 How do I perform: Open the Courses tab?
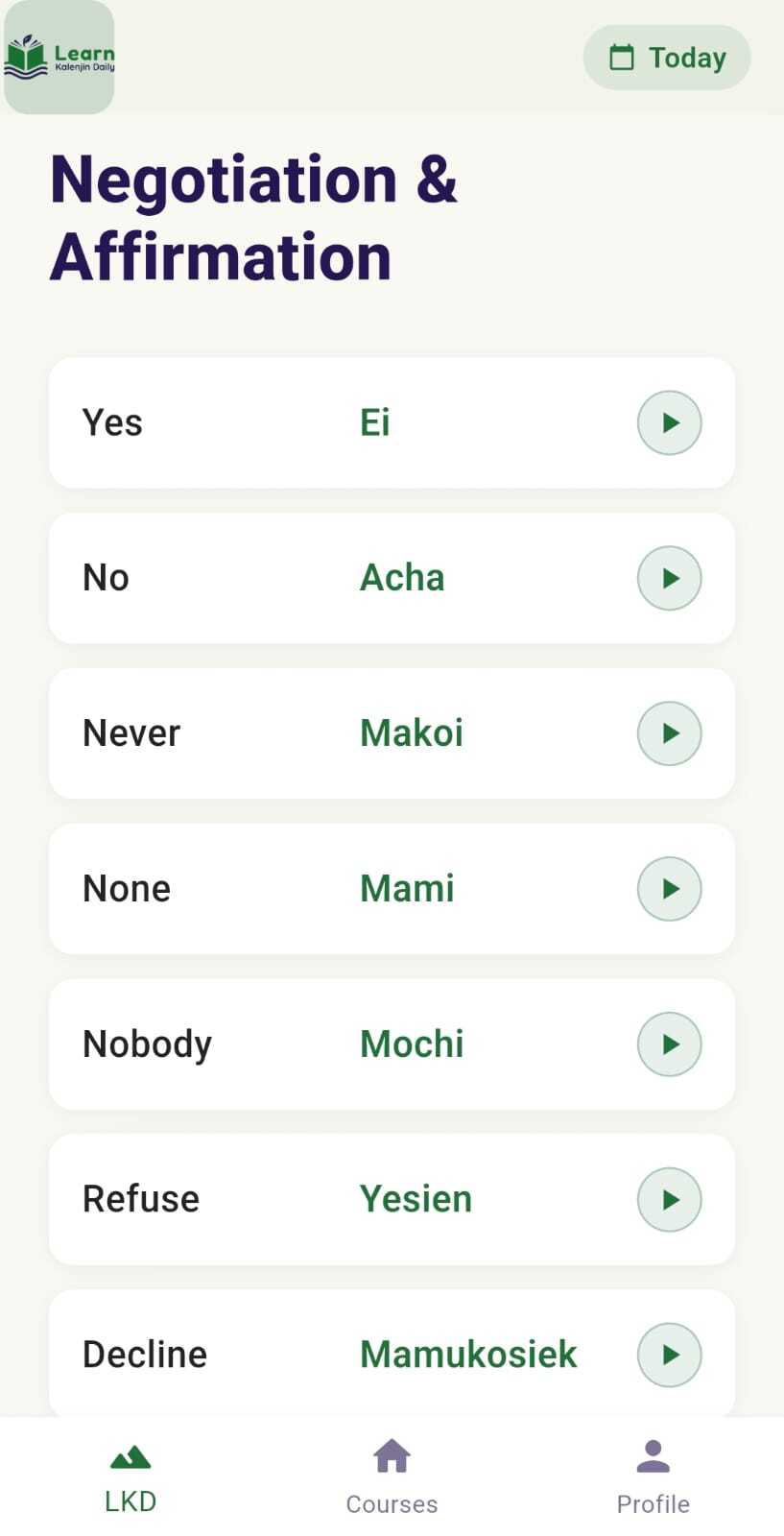pyautogui.click(x=392, y=1478)
